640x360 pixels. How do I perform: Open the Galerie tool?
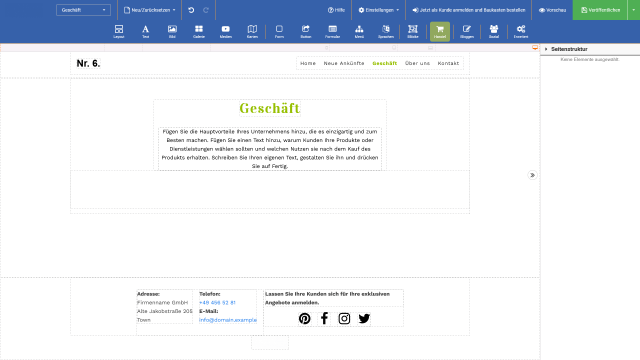click(x=199, y=31)
